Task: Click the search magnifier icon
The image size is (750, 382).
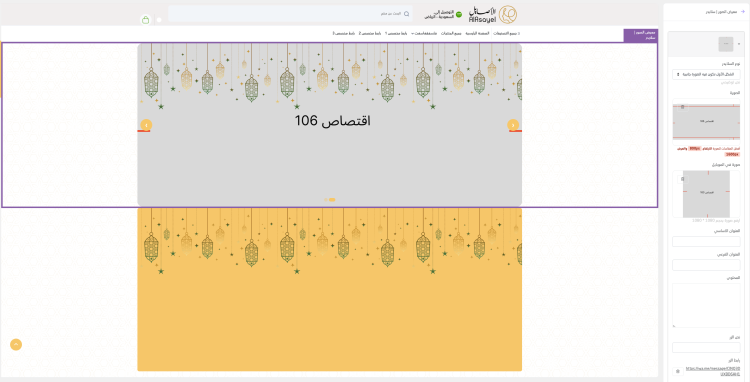Action: point(407,14)
